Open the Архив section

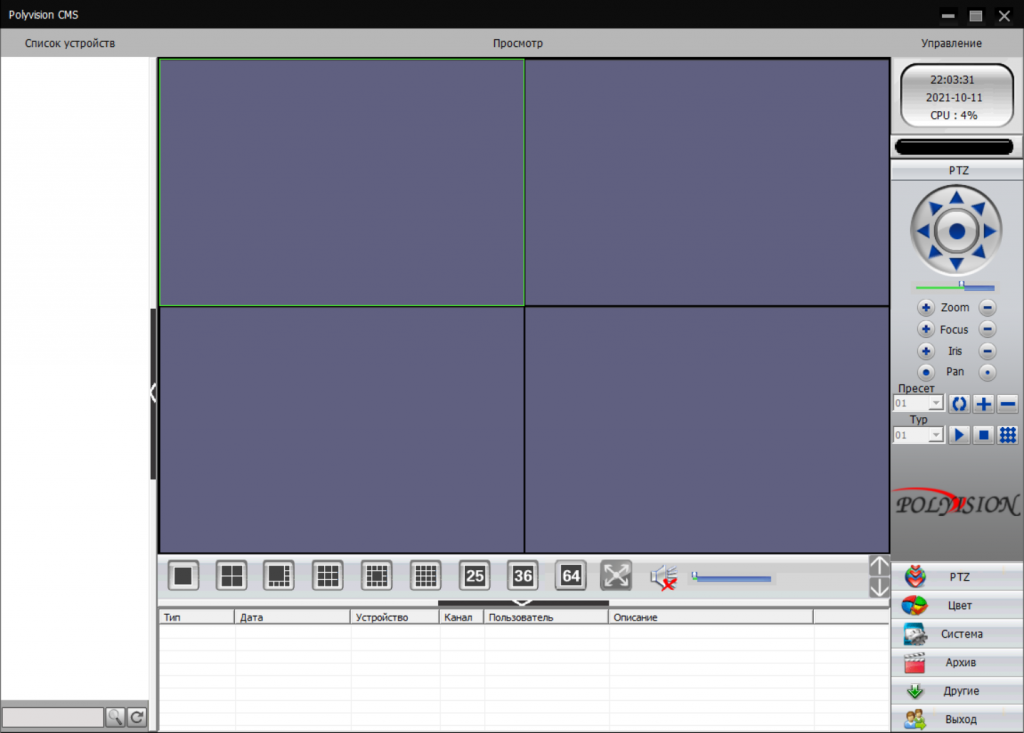957,662
